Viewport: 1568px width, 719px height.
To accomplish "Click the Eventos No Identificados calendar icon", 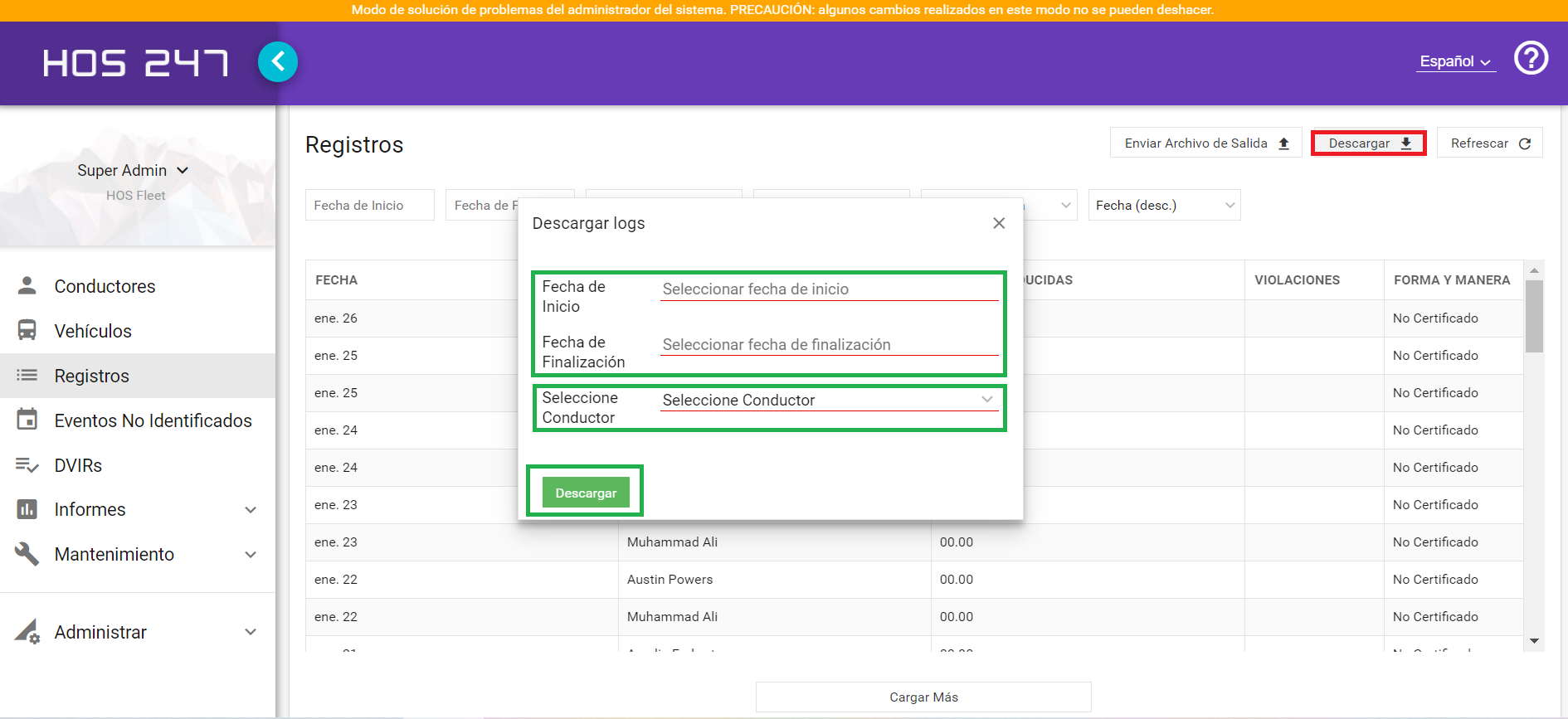I will click(27, 420).
